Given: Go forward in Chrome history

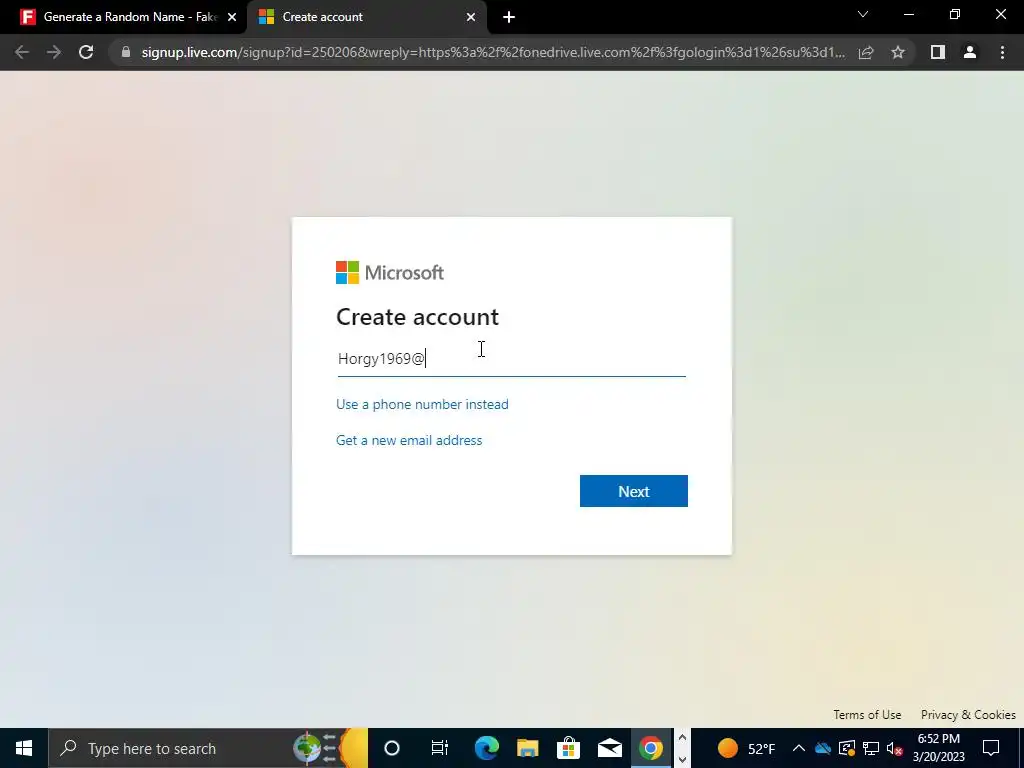Looking at the screenshot, I should pos(54,52).
